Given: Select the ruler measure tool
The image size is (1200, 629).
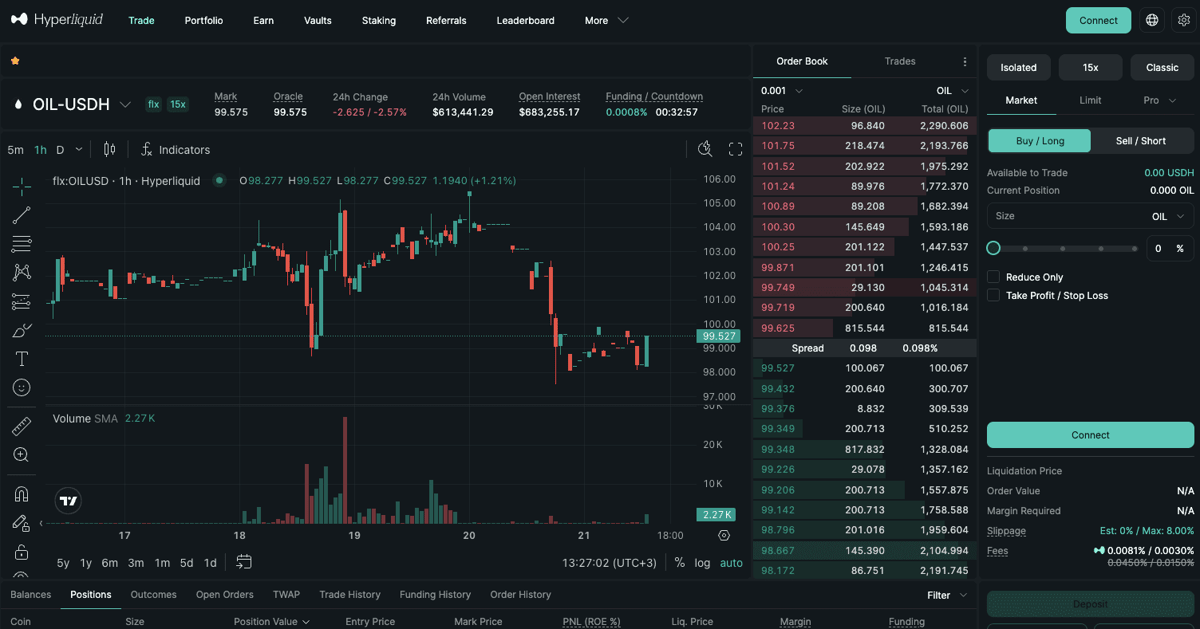Looking at the screenshot, I should click(21, 427).
